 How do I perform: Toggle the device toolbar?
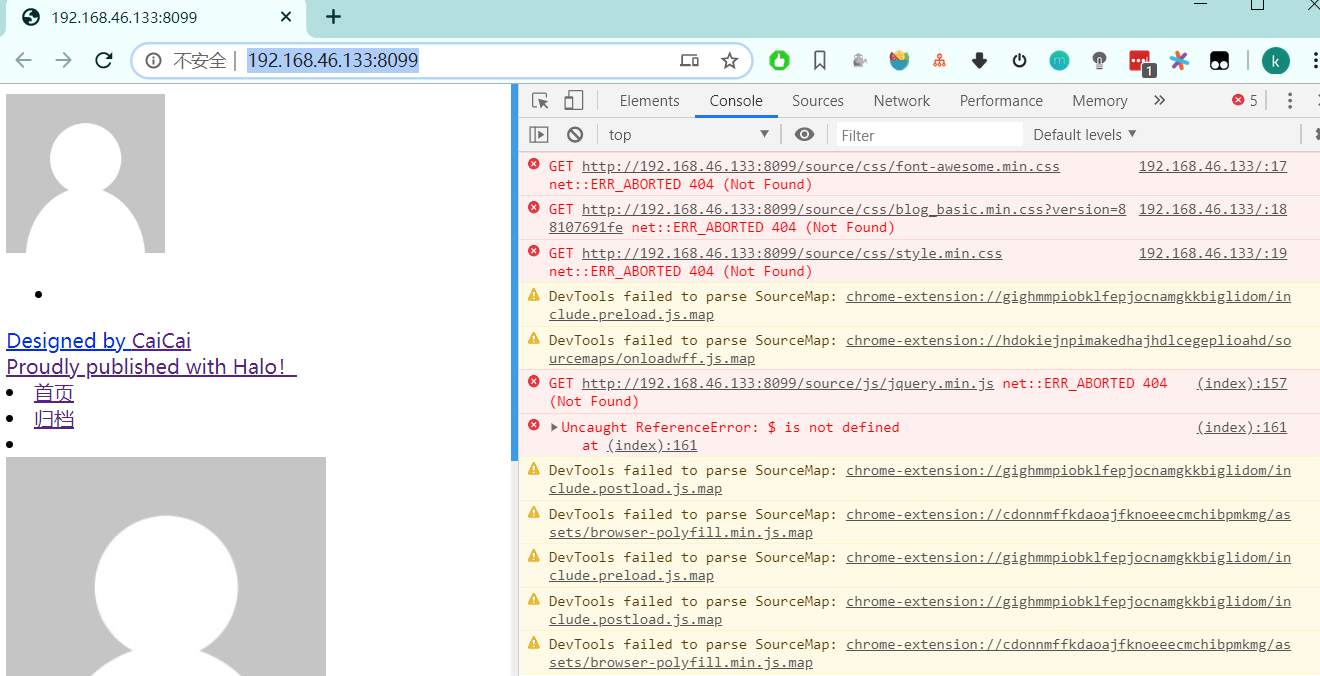point(573,100)
